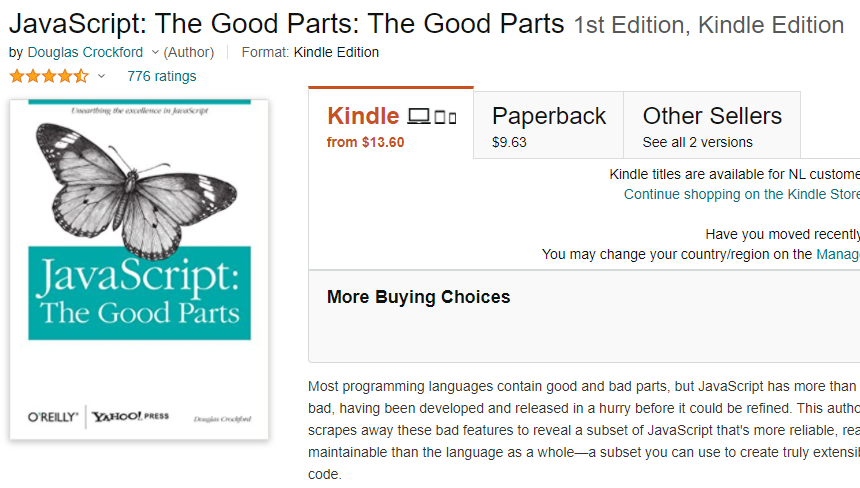Open the 776 ratings link
860x488 pixels.
point(161,76)
